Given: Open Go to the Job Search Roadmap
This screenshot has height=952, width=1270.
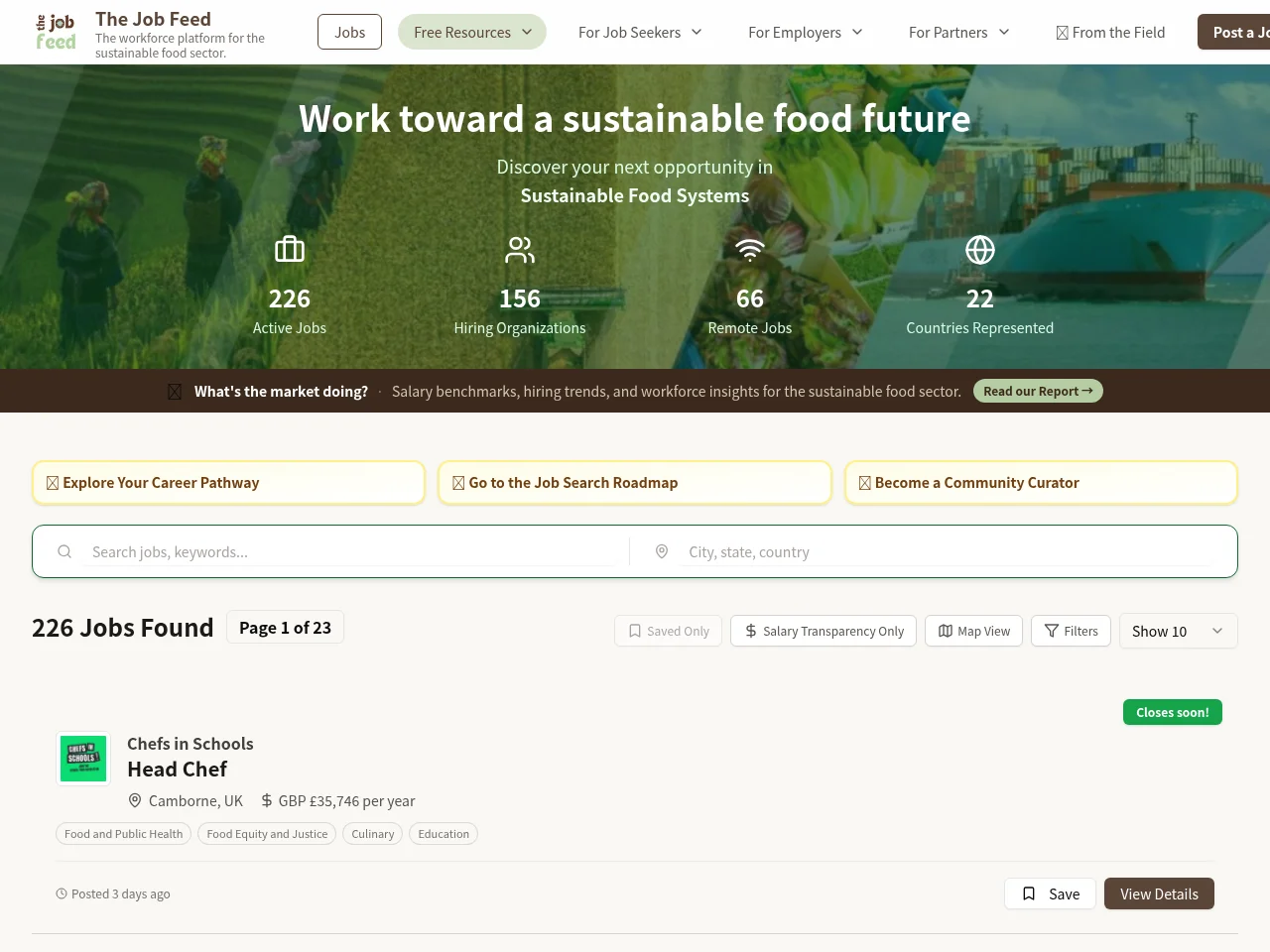Looking at the screenshot, I should click(635, 483).
